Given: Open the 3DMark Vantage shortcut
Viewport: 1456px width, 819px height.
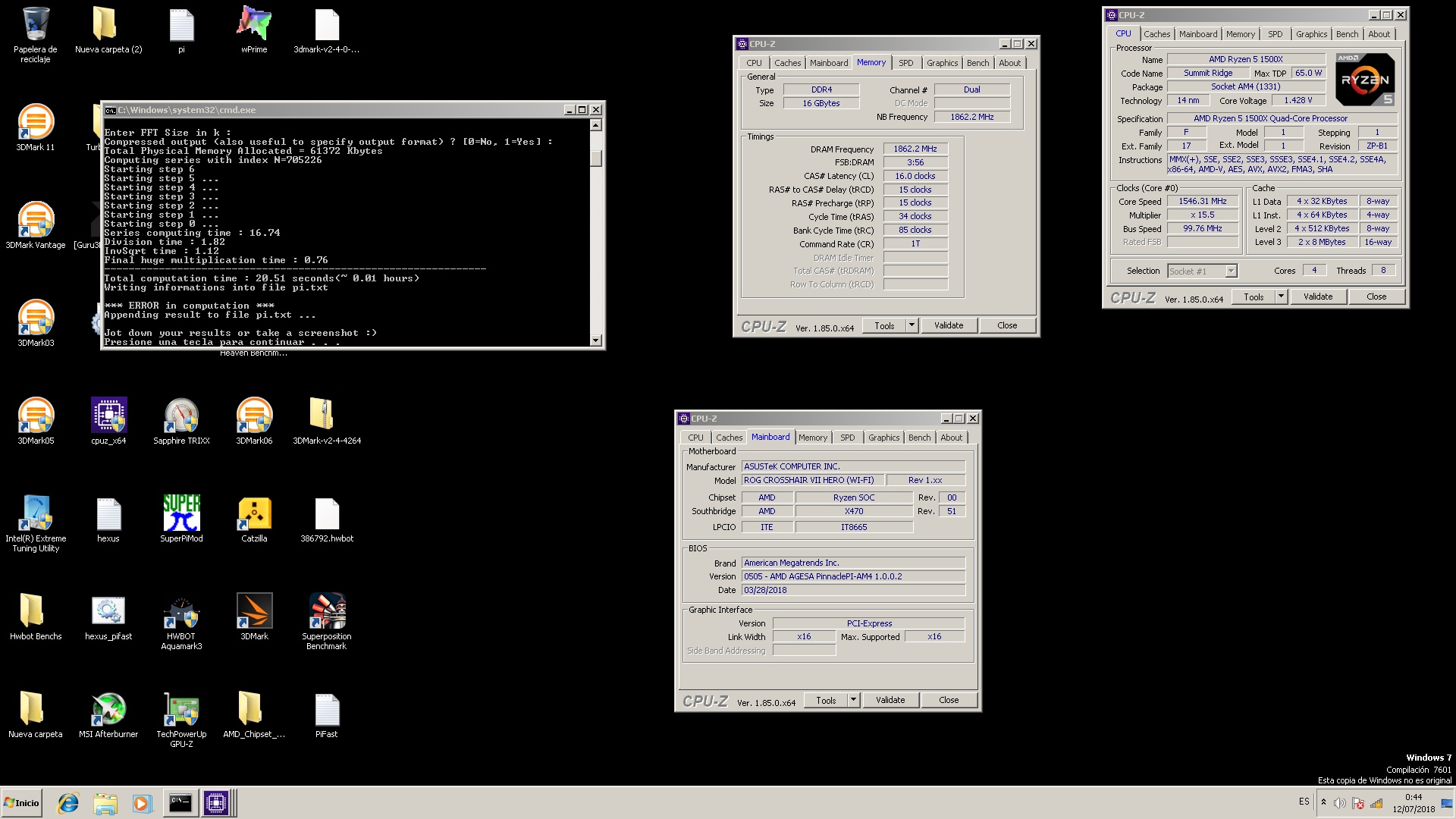Looking at the screenshot, I should pyautogui.click(x=36, y=225).
